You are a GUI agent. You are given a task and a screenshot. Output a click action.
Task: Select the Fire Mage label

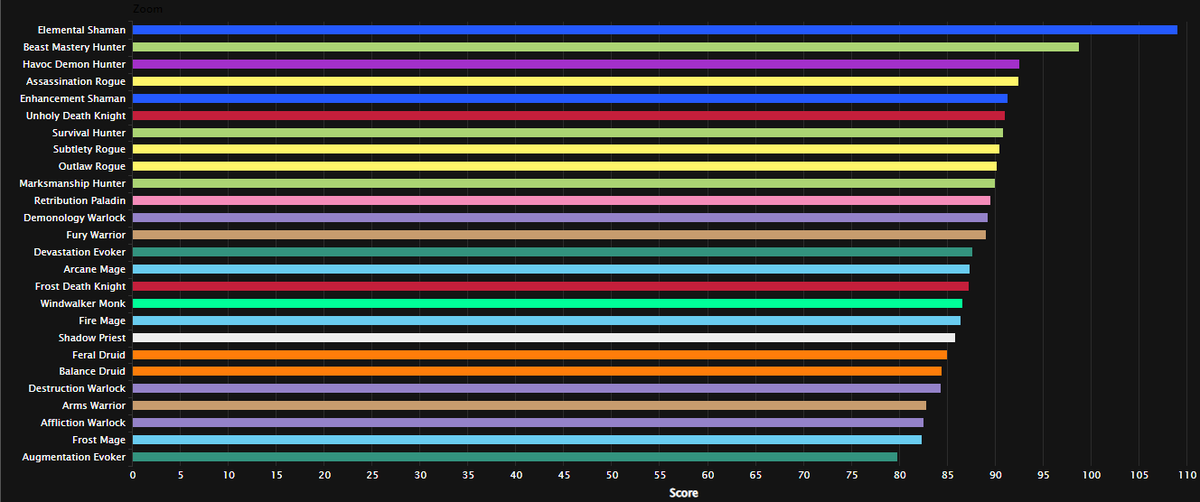click(102, 321)
